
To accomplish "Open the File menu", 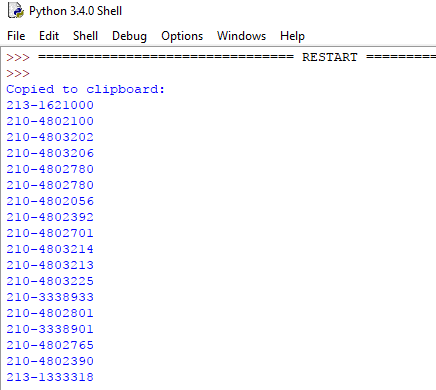I will tap(16, 36).
